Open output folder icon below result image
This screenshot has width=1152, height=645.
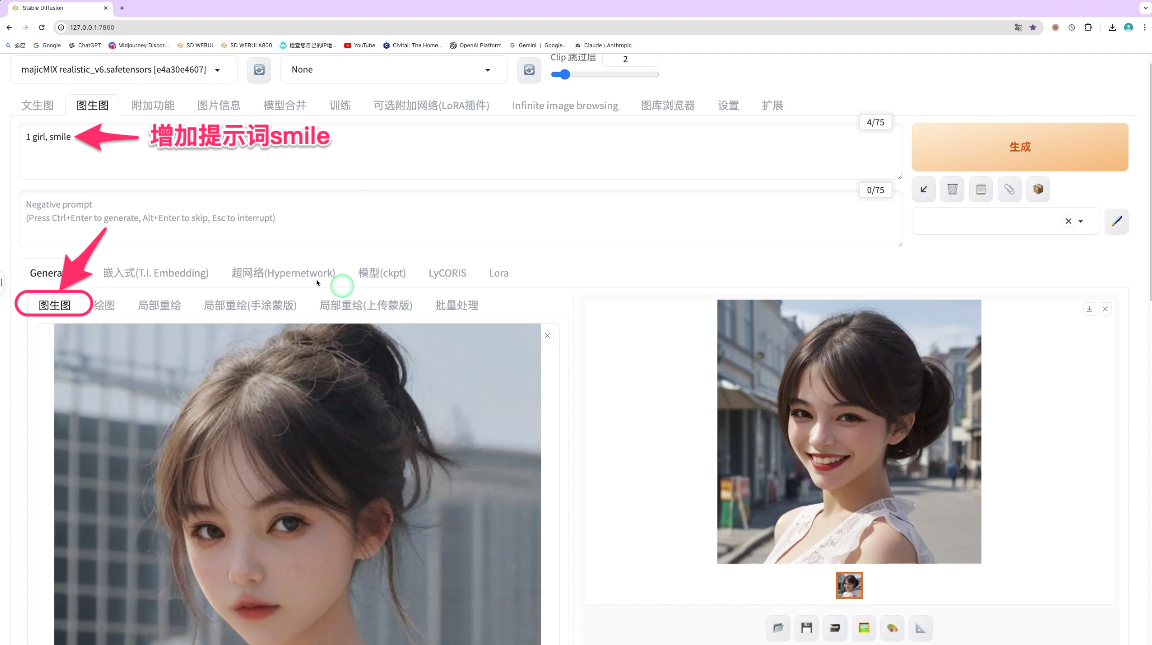(778, 628)
